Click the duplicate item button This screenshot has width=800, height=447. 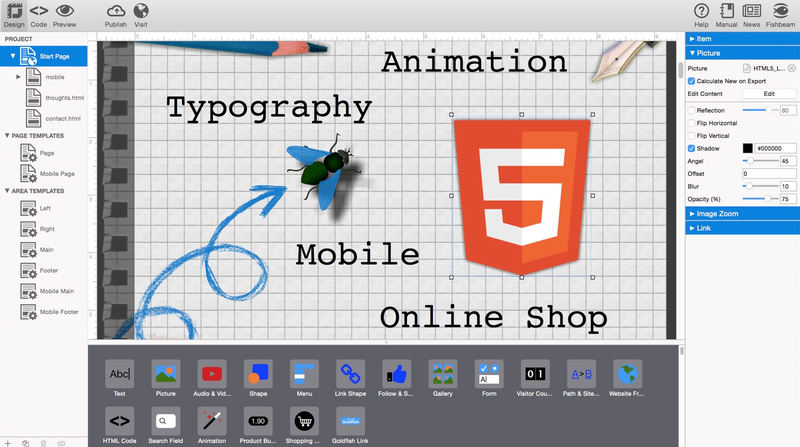pyautogui.click(x=26, y=443)
